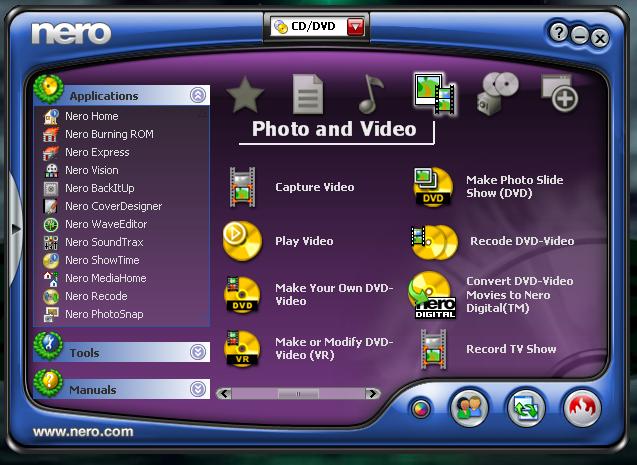The width and height of the screenshot is (637, 465).
Task: Launch Nero PhotoSnap from the list
Action: pos(104,314)
